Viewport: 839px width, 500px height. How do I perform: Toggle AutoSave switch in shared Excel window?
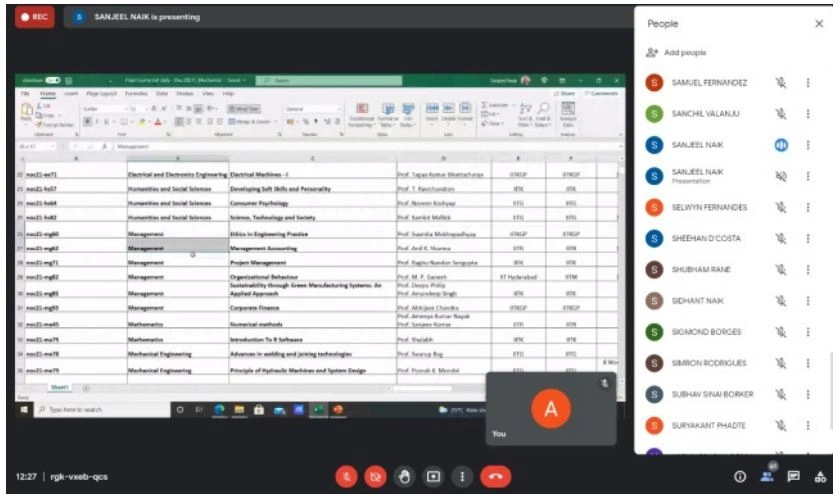[52, 80]
